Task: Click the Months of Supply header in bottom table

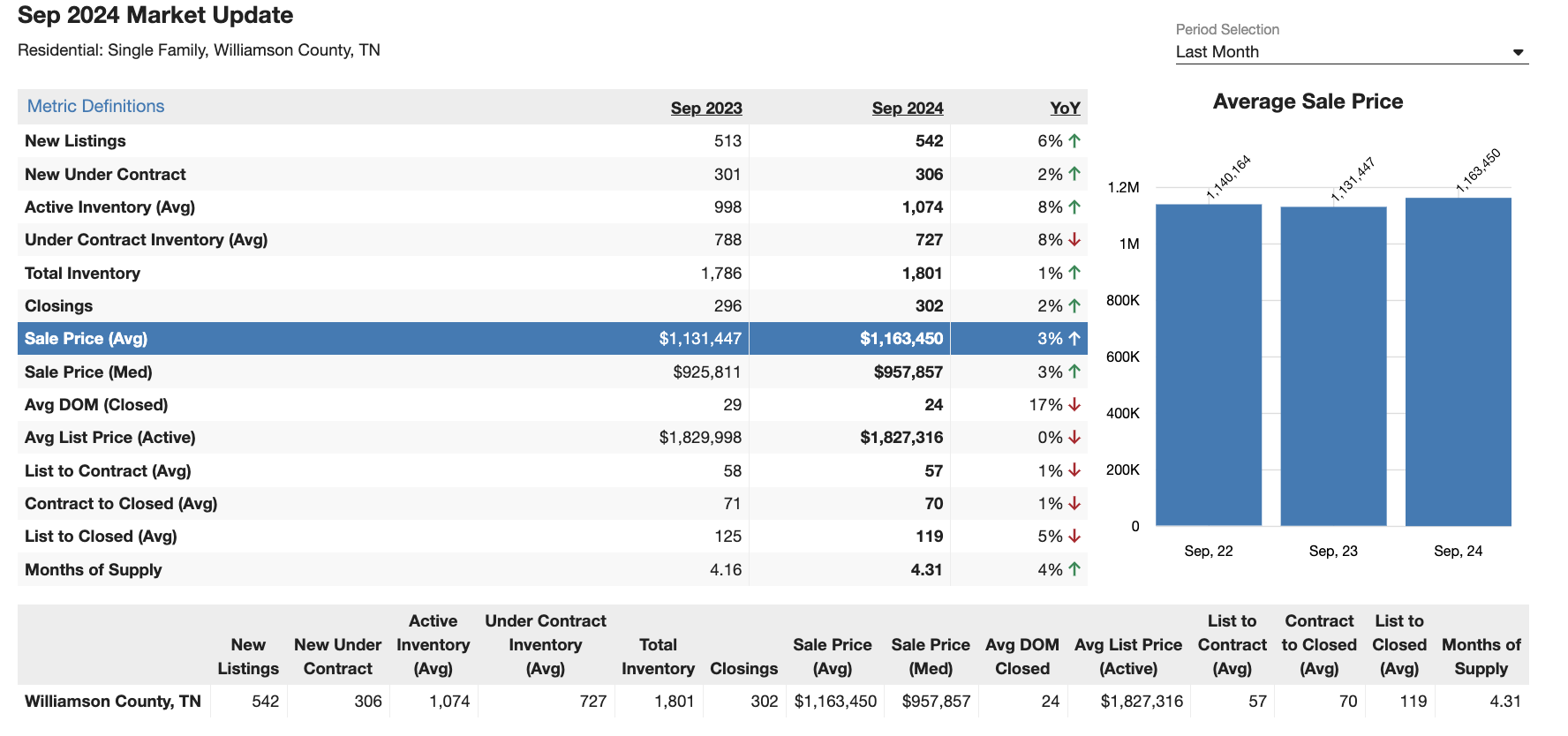Action: pyautogui.click(x=1481, y=657)
